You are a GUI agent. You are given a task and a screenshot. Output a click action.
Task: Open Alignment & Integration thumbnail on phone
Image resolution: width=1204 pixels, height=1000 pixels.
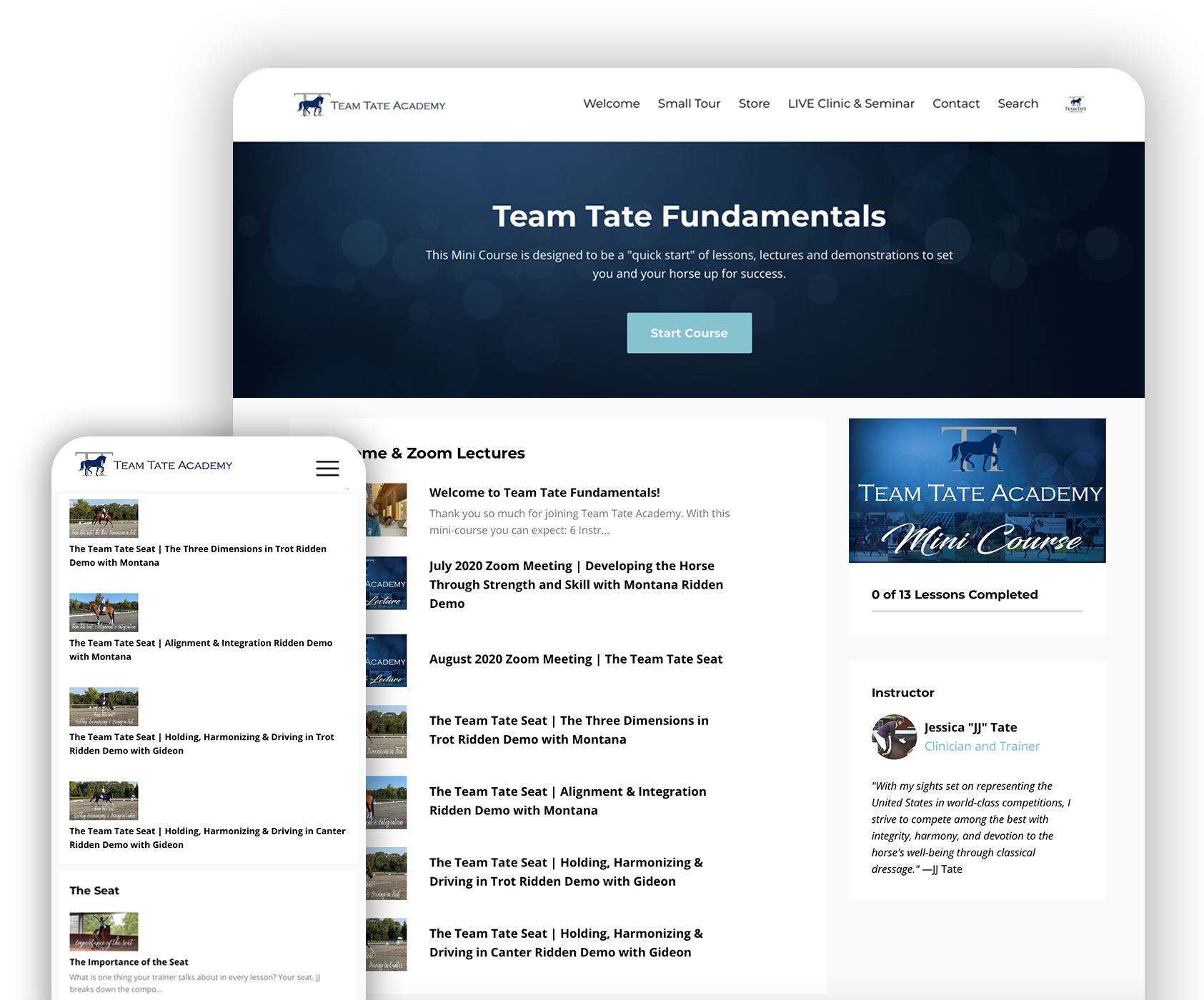coord(104,613)
